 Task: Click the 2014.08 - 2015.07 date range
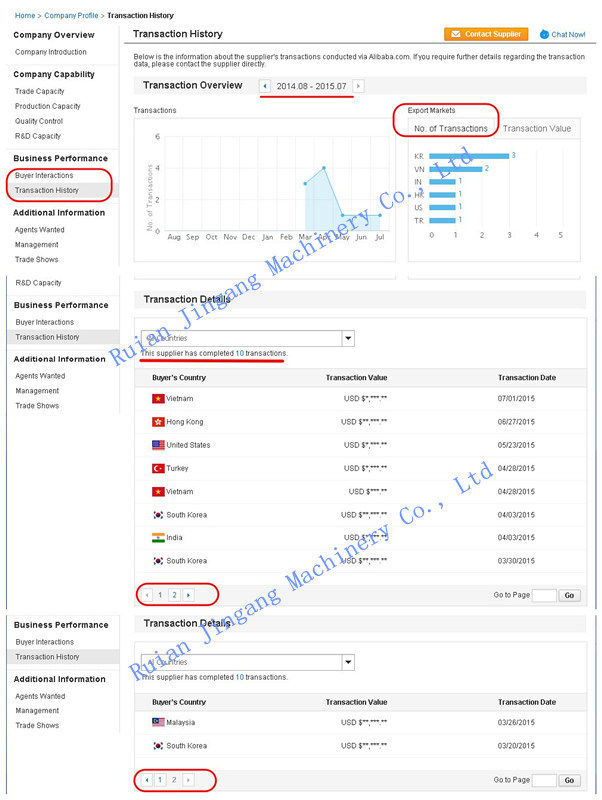(311, 86)
